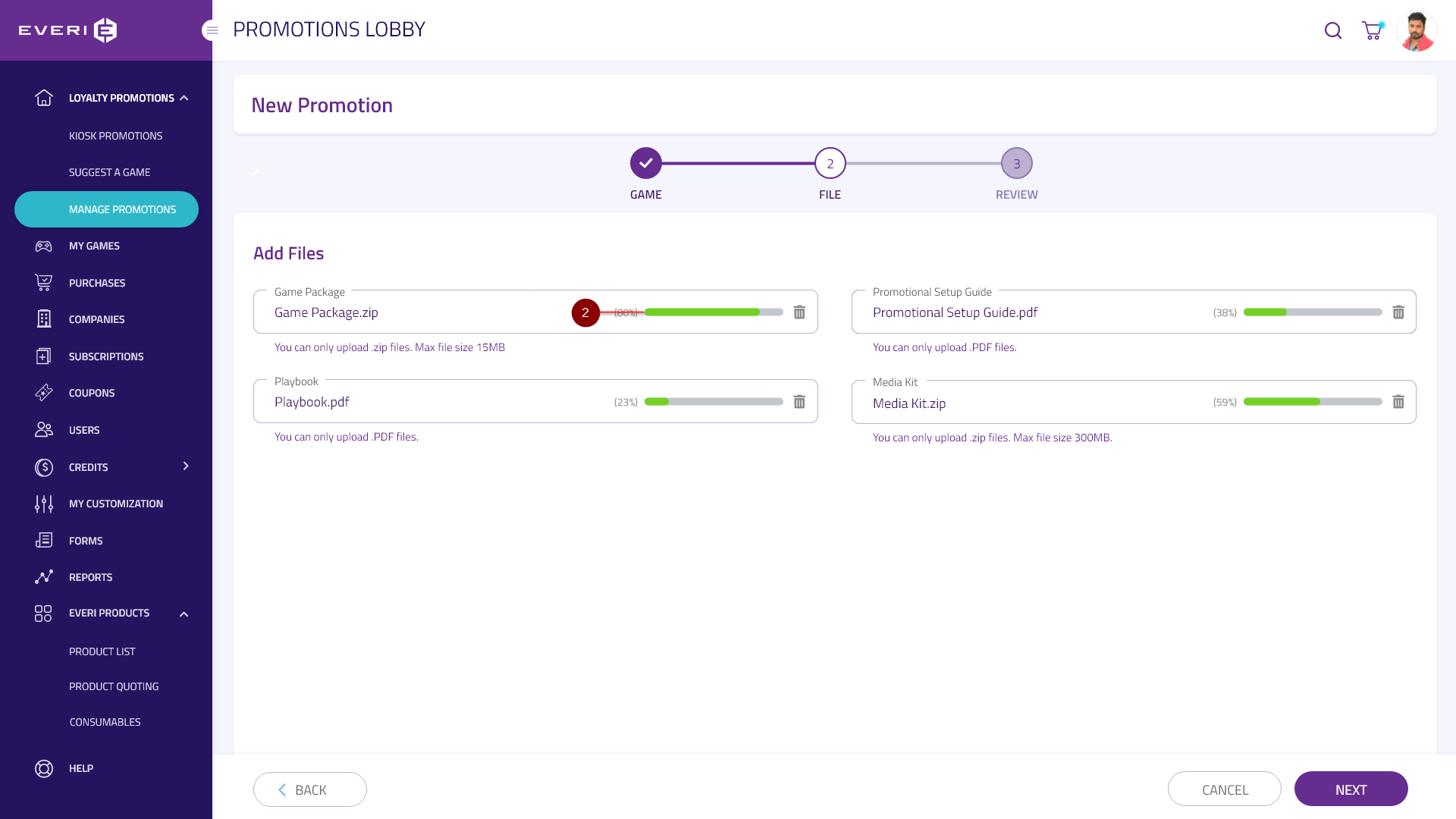Open Kiosk Promotions menu item
Image resolution: width=1456 pixels, height=819 pixels.
tap(115, 136)
